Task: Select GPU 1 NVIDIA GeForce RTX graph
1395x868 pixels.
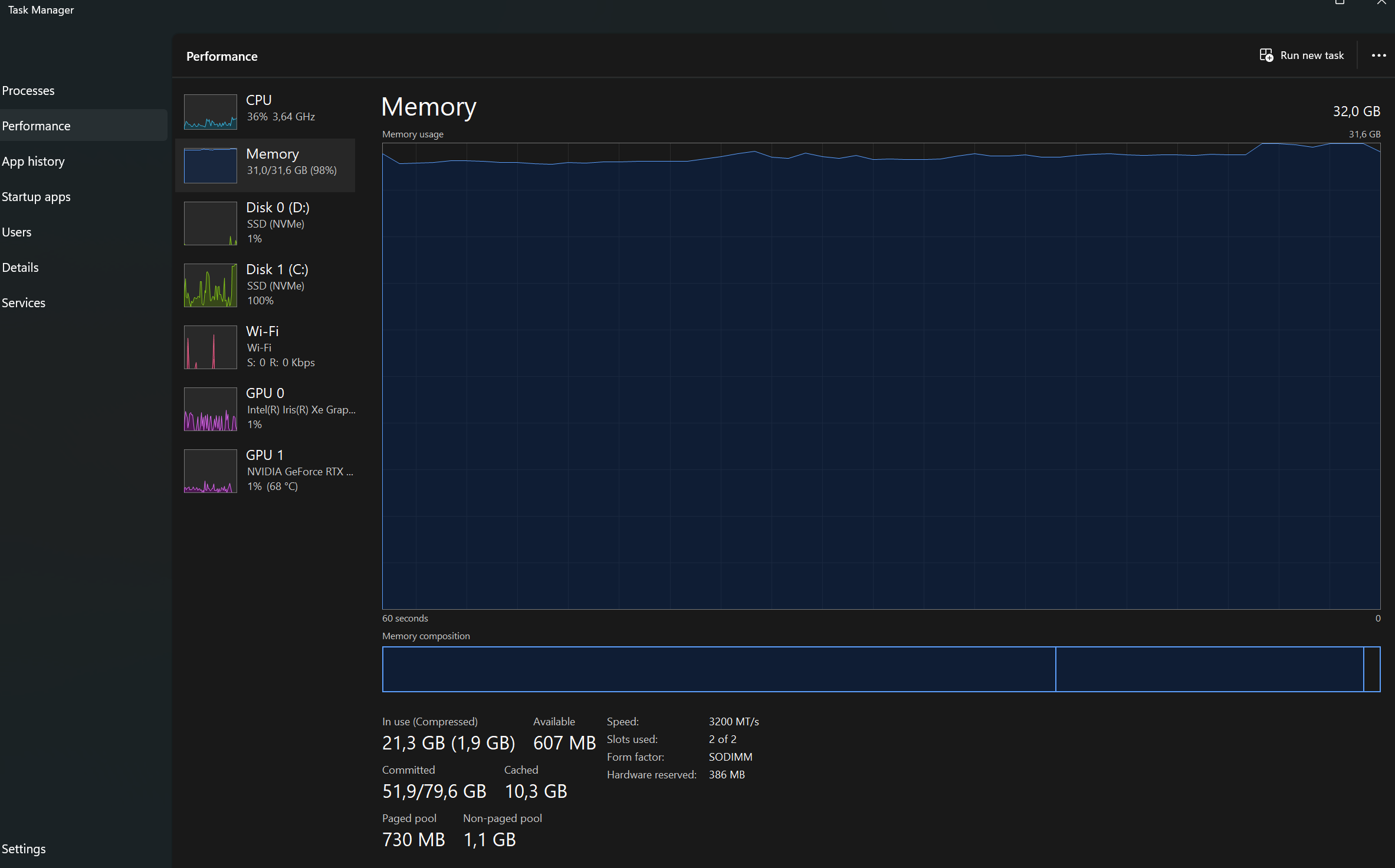Action: click(211, 471)
